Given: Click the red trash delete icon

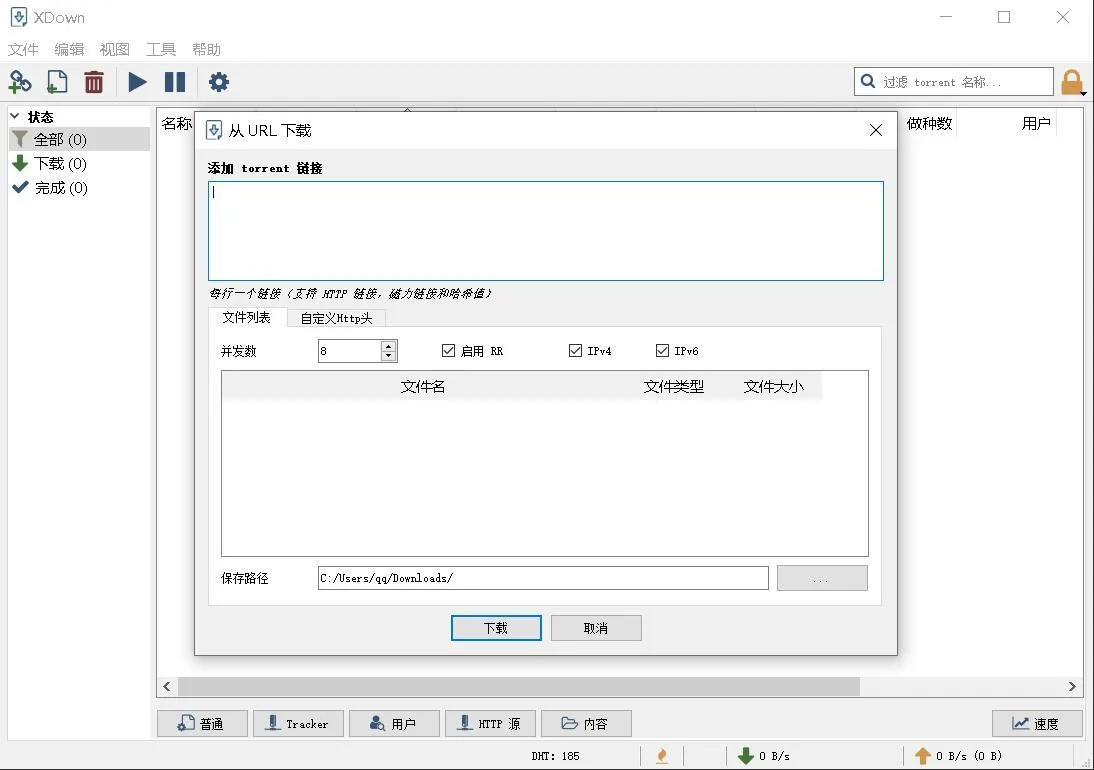Looking at the screenshot, I should pyautogui.click(x=93, y=82).
